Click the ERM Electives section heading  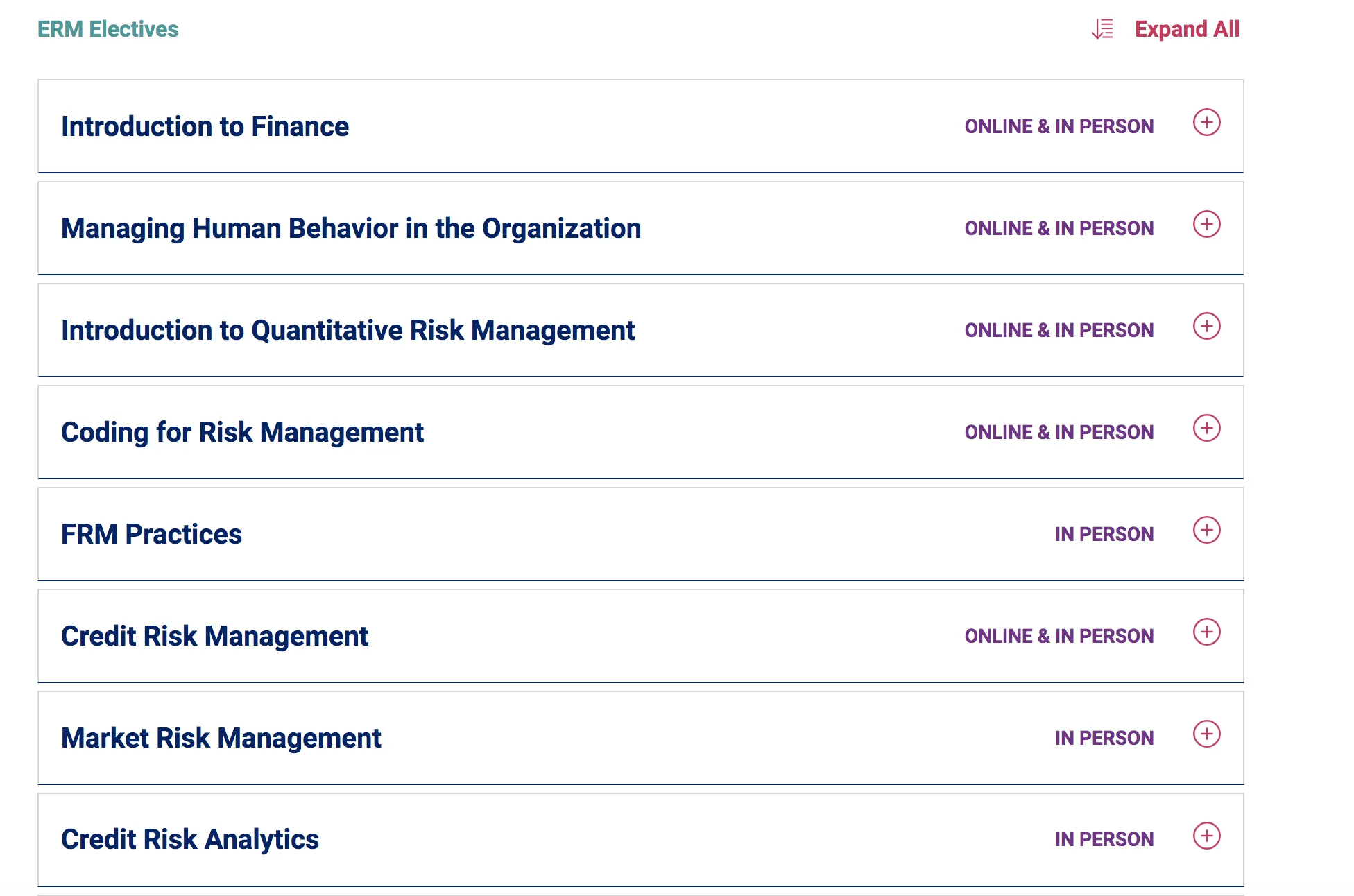pos(108,29)
